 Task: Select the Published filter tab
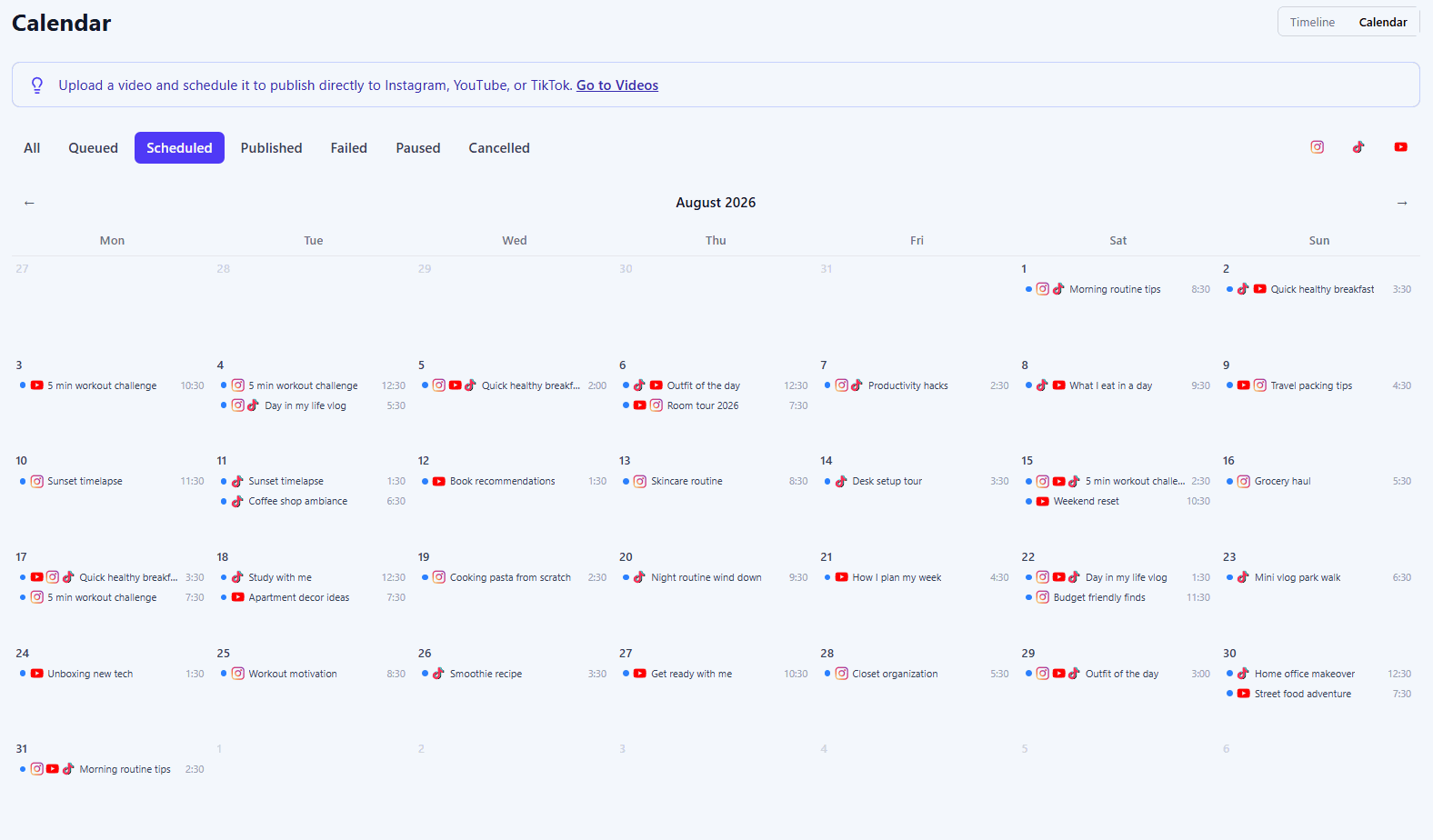pos(271,148)
